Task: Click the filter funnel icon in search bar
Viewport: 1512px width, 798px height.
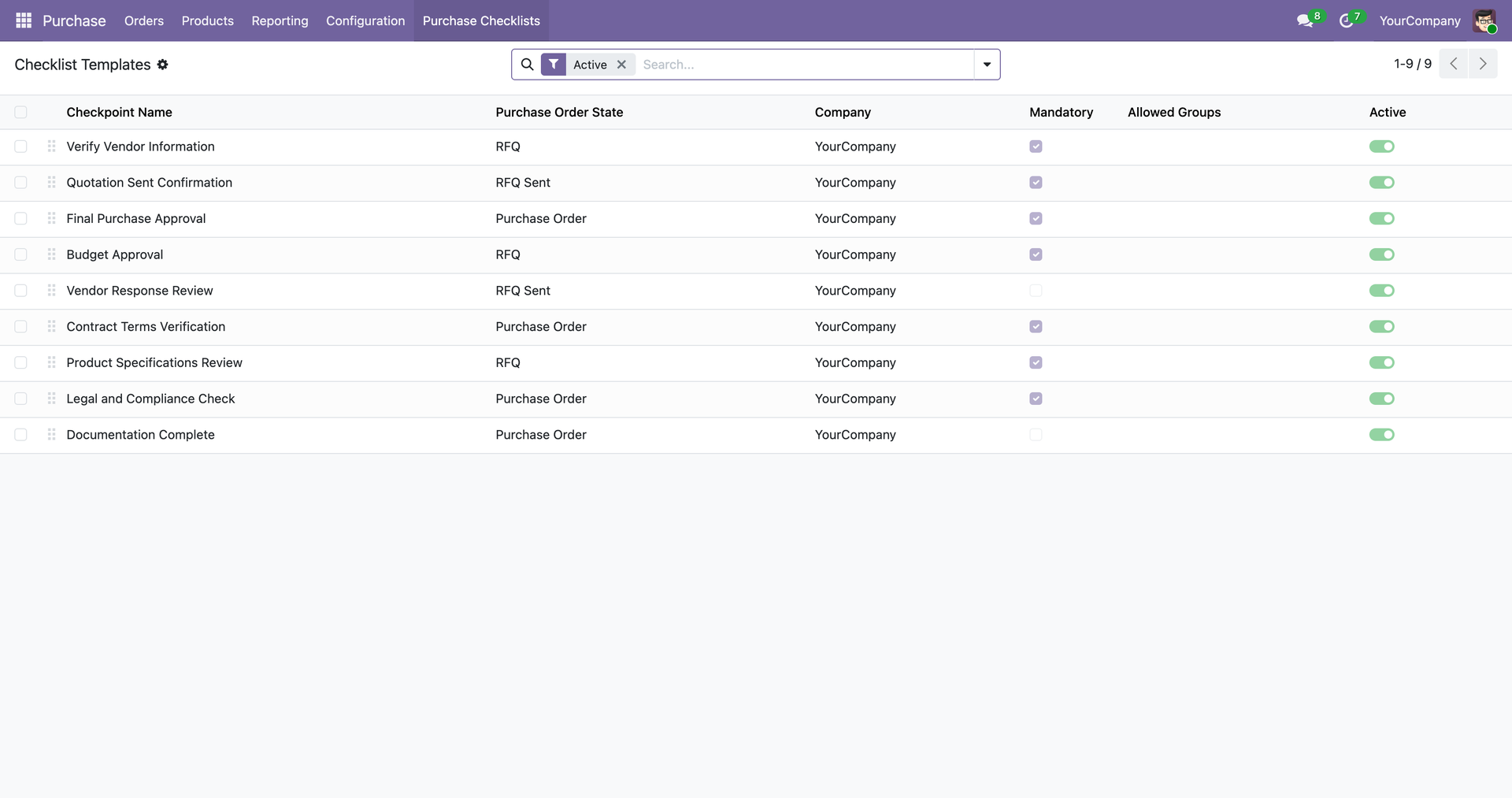Action: (554, 64)
